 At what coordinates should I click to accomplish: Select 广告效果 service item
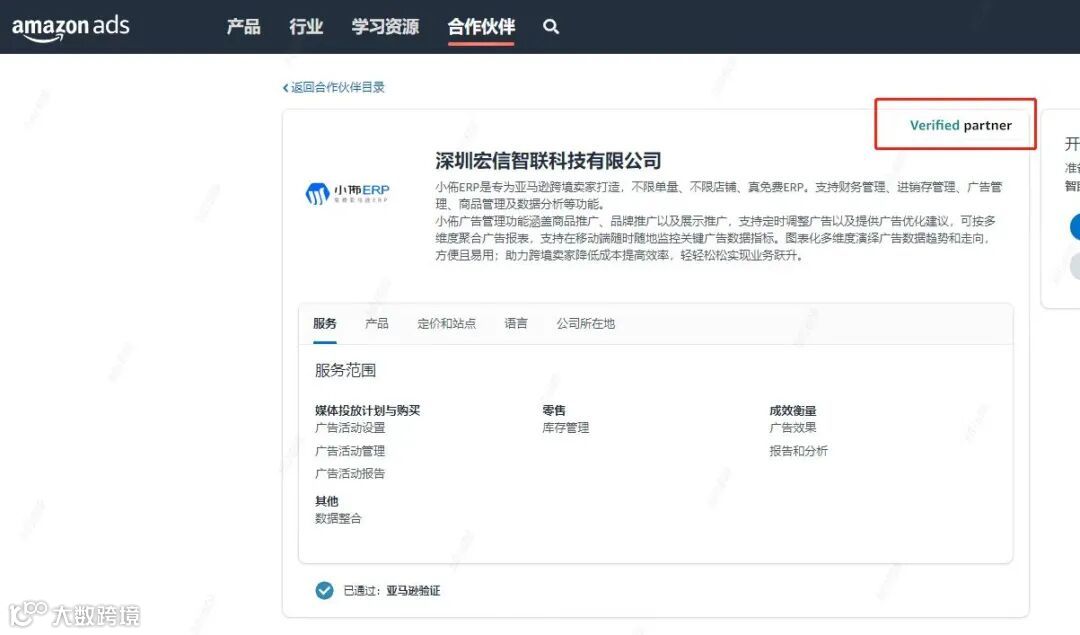pos(793,428)
